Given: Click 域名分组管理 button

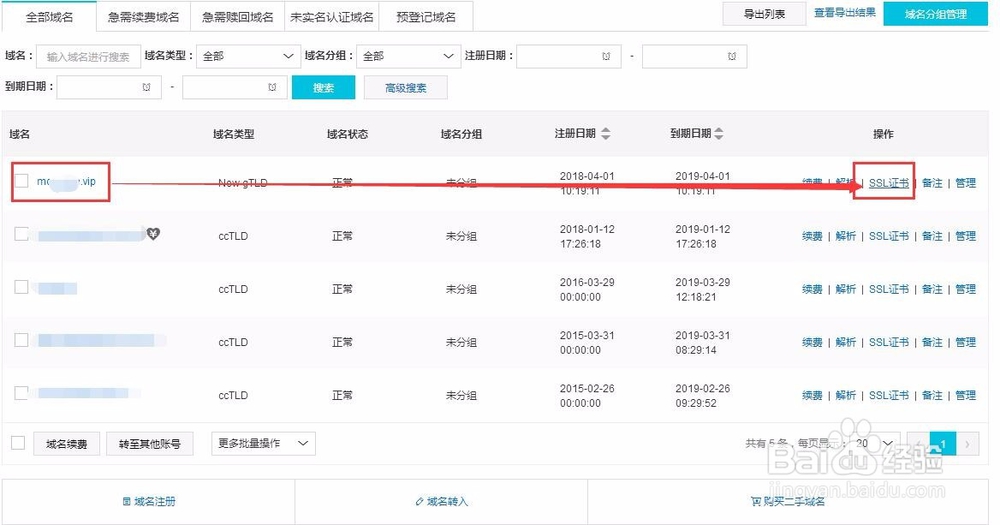Looking at the screenshot, I should pos(936,14).
